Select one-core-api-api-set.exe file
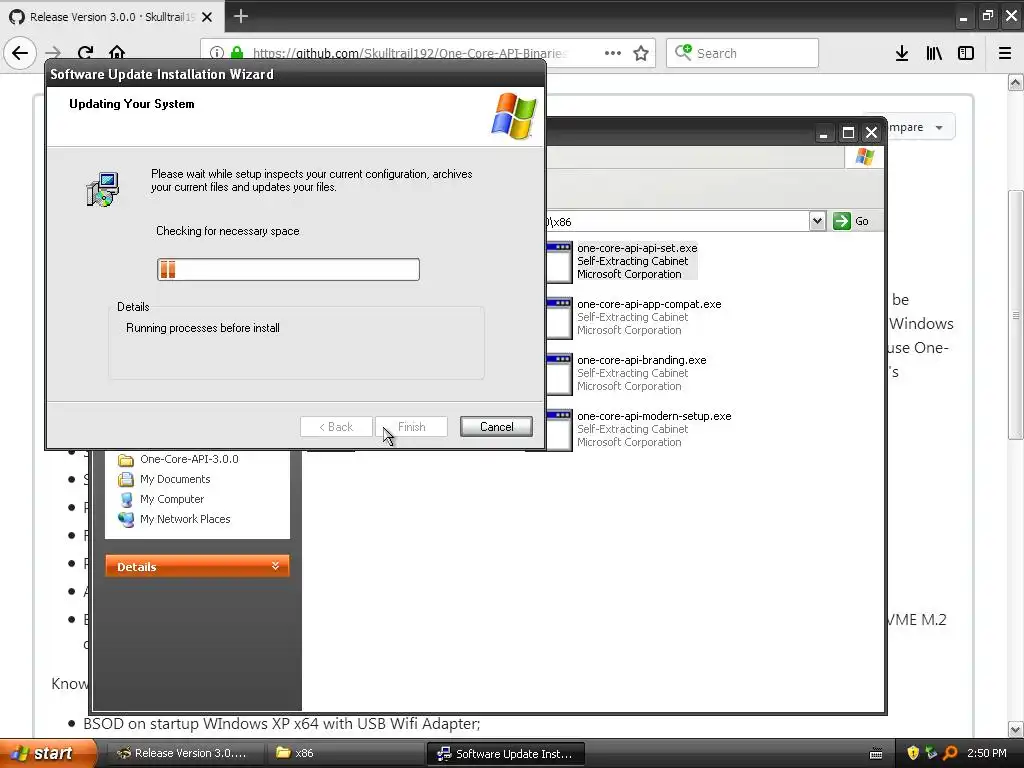This screenshot has width=1024, height=768. (637, 261)
